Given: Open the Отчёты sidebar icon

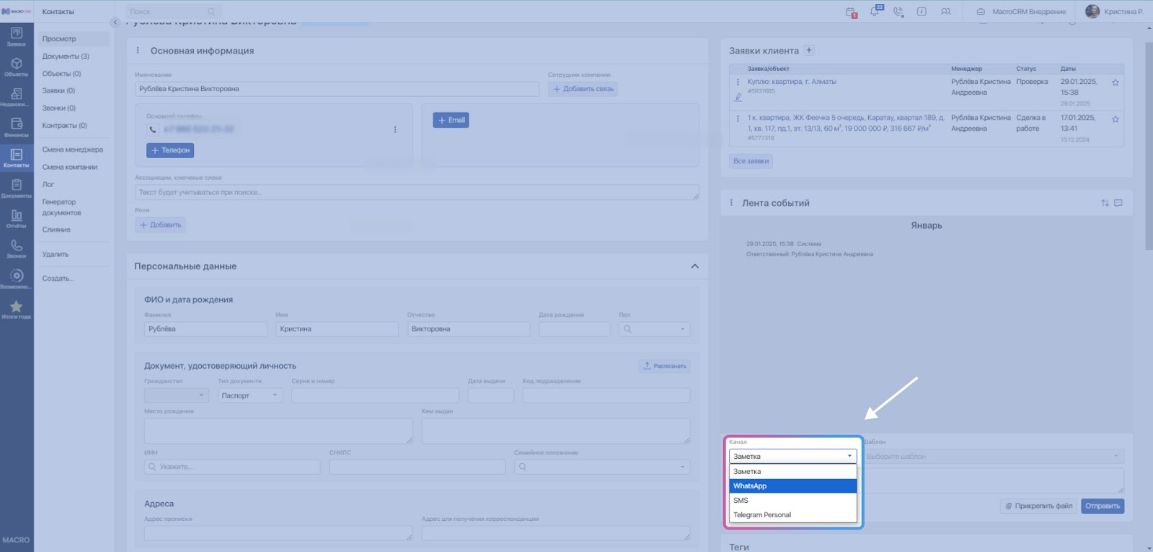Looking at the screenshot, I should pos(15,219).
